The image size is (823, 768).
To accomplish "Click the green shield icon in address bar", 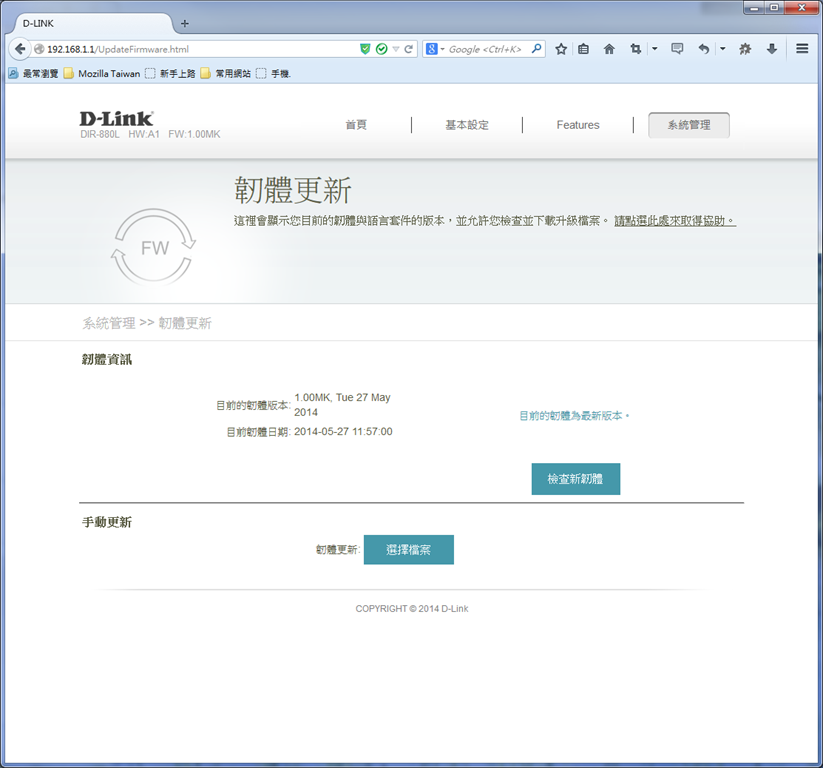I will (x=365, y=49).
